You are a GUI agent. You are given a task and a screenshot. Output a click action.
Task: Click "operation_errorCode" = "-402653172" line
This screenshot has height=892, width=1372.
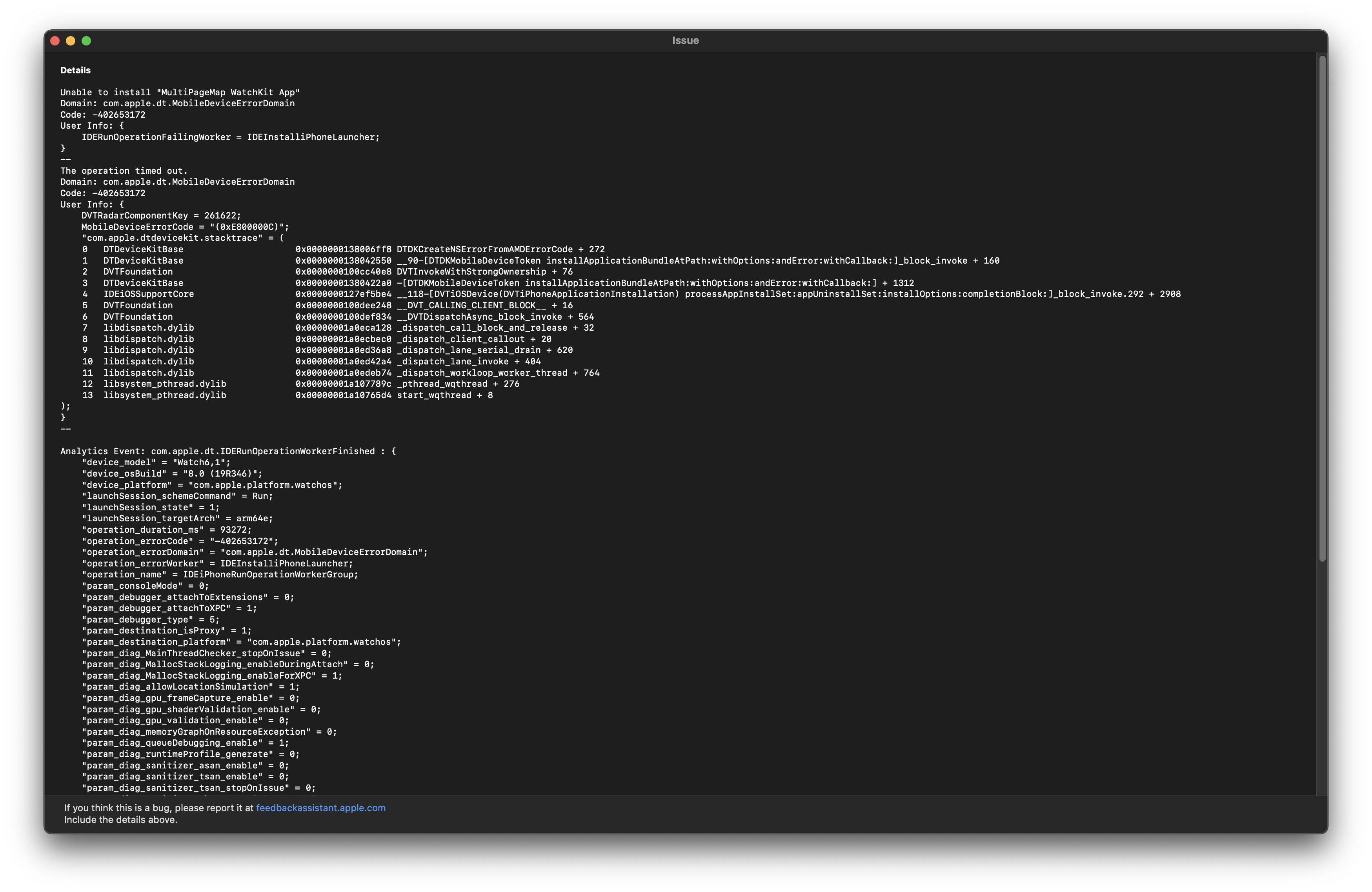pyautogui.click(x=180, y=541)
